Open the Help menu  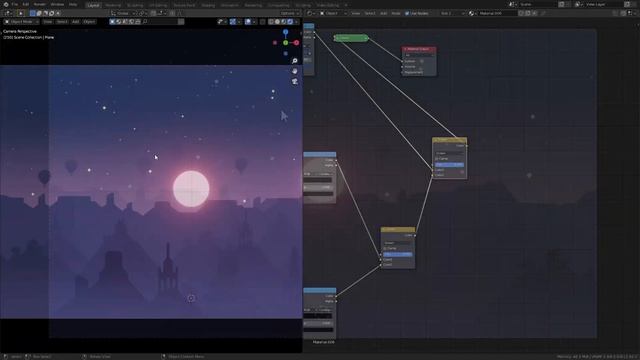[x=73, y=4]
